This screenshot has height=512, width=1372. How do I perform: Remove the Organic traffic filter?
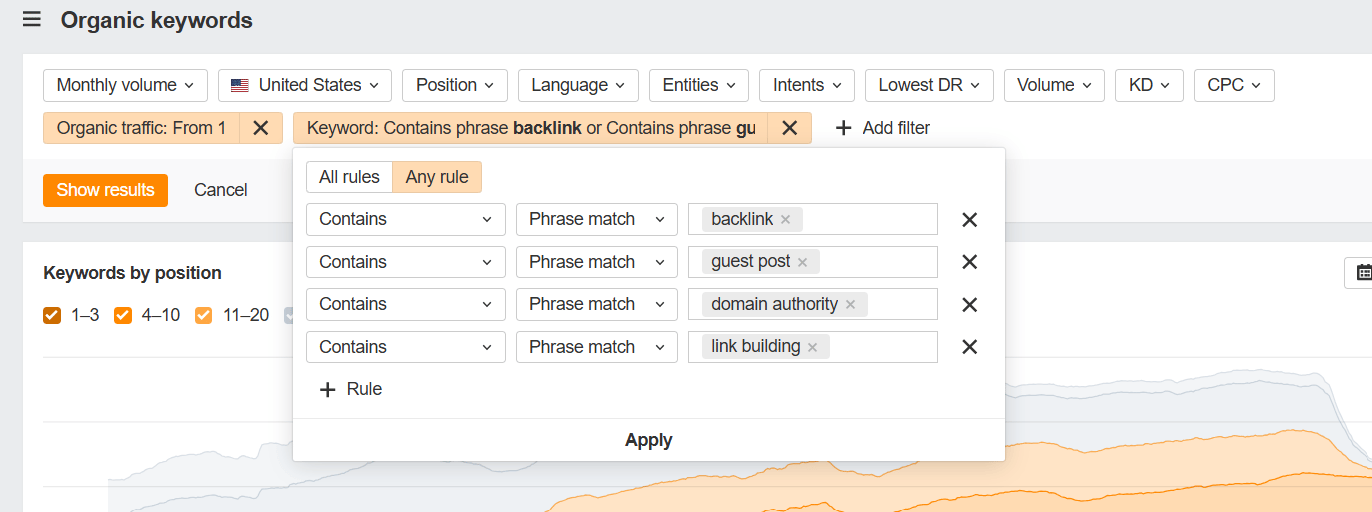tap(260, 128)
